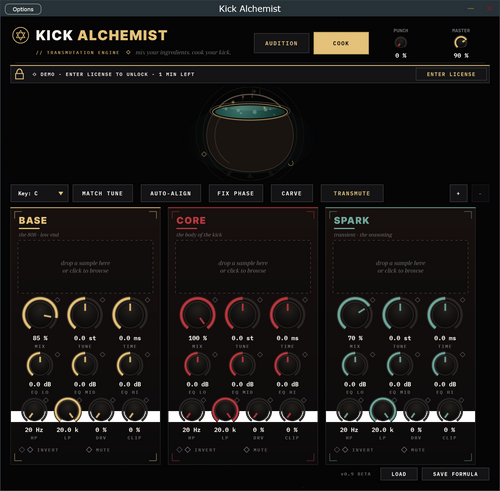Click the CORE sample drop zone
This screenshot has width=500, height=491.
243,267
